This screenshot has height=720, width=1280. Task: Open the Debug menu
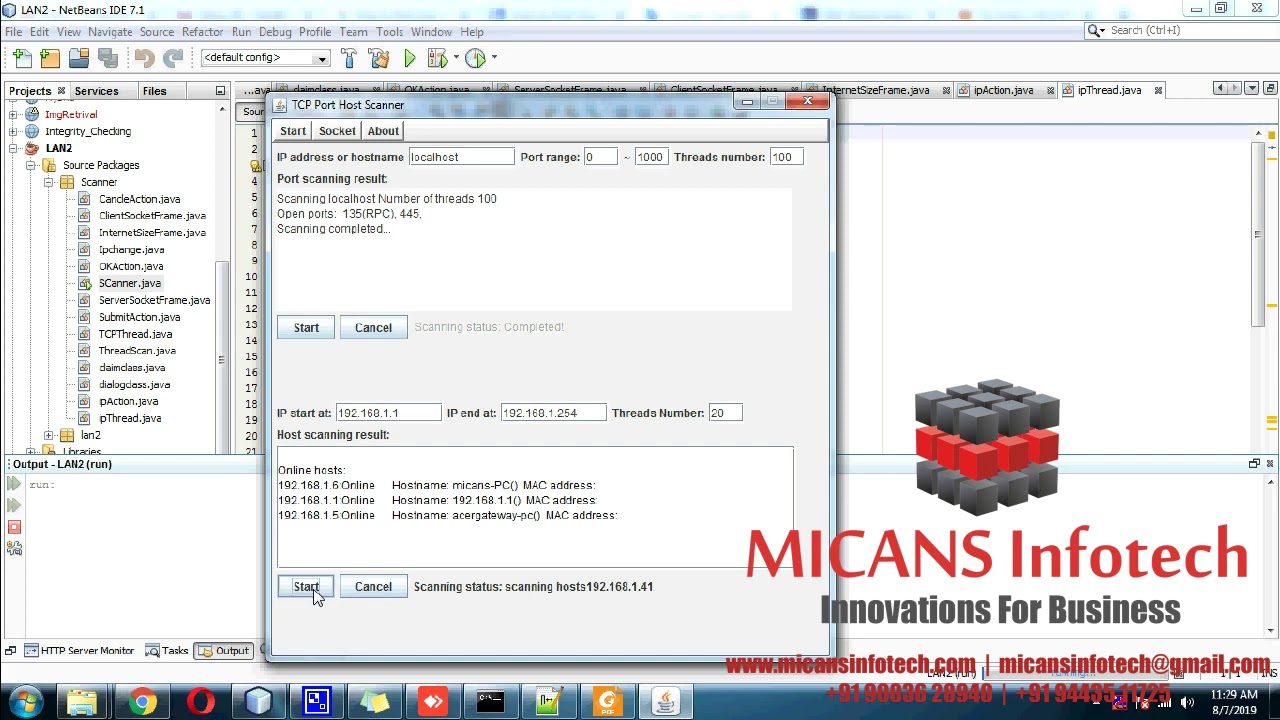pos(275,32)
